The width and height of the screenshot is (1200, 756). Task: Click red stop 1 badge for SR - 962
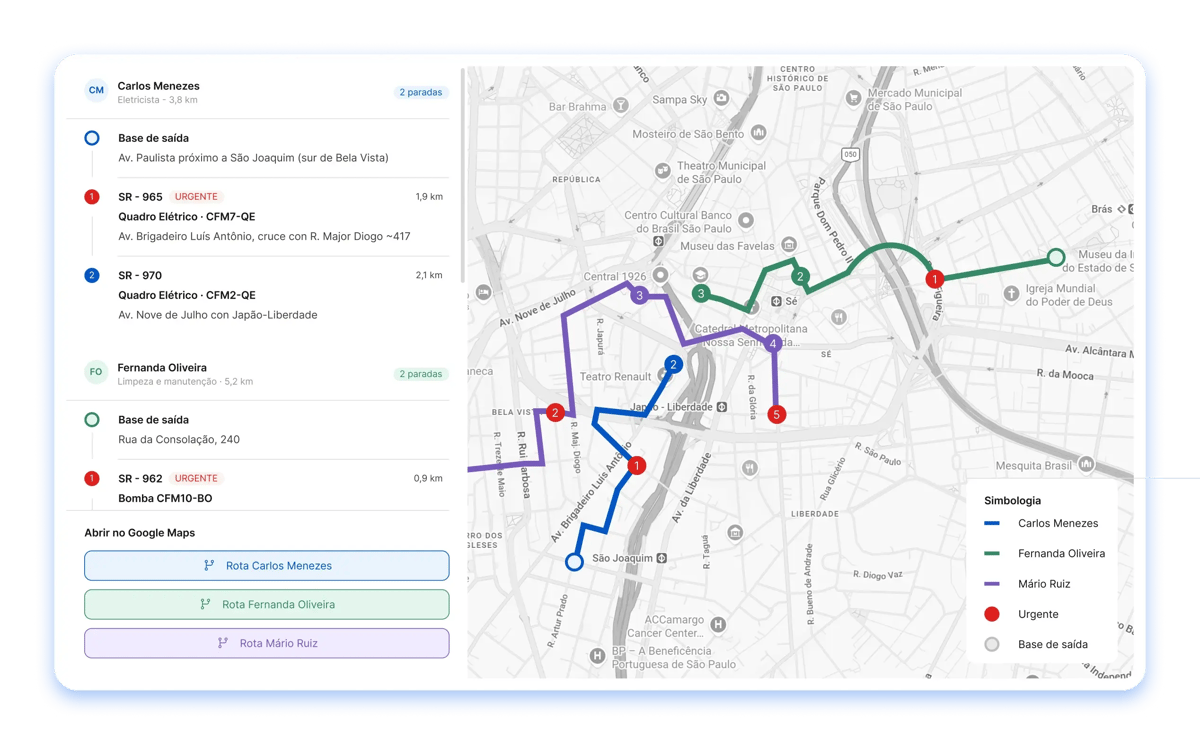92,478
